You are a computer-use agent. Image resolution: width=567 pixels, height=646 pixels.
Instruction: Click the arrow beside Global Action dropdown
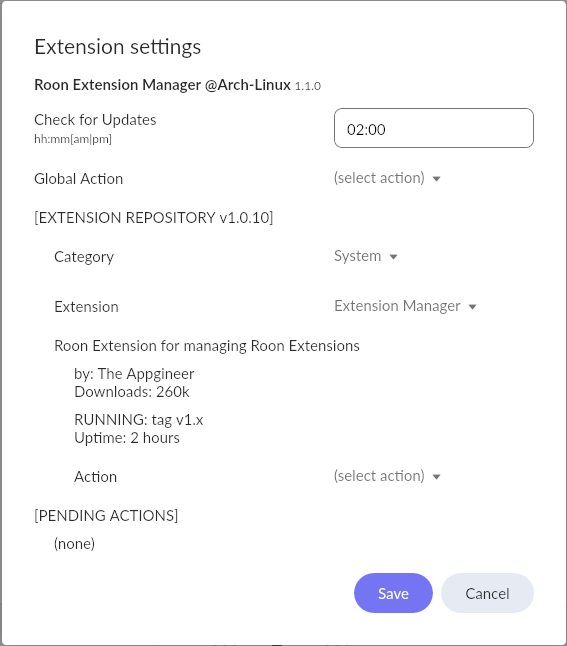436,179
